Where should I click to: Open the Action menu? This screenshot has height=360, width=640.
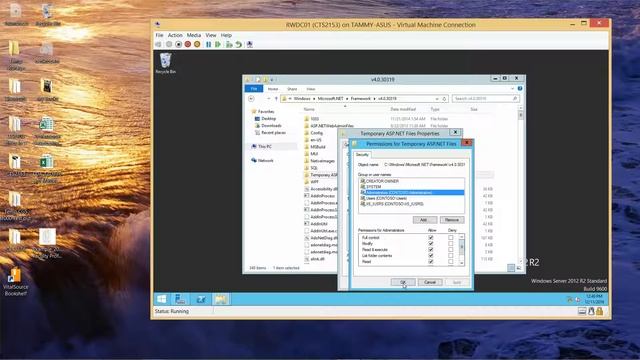click(x=175, y=35)
